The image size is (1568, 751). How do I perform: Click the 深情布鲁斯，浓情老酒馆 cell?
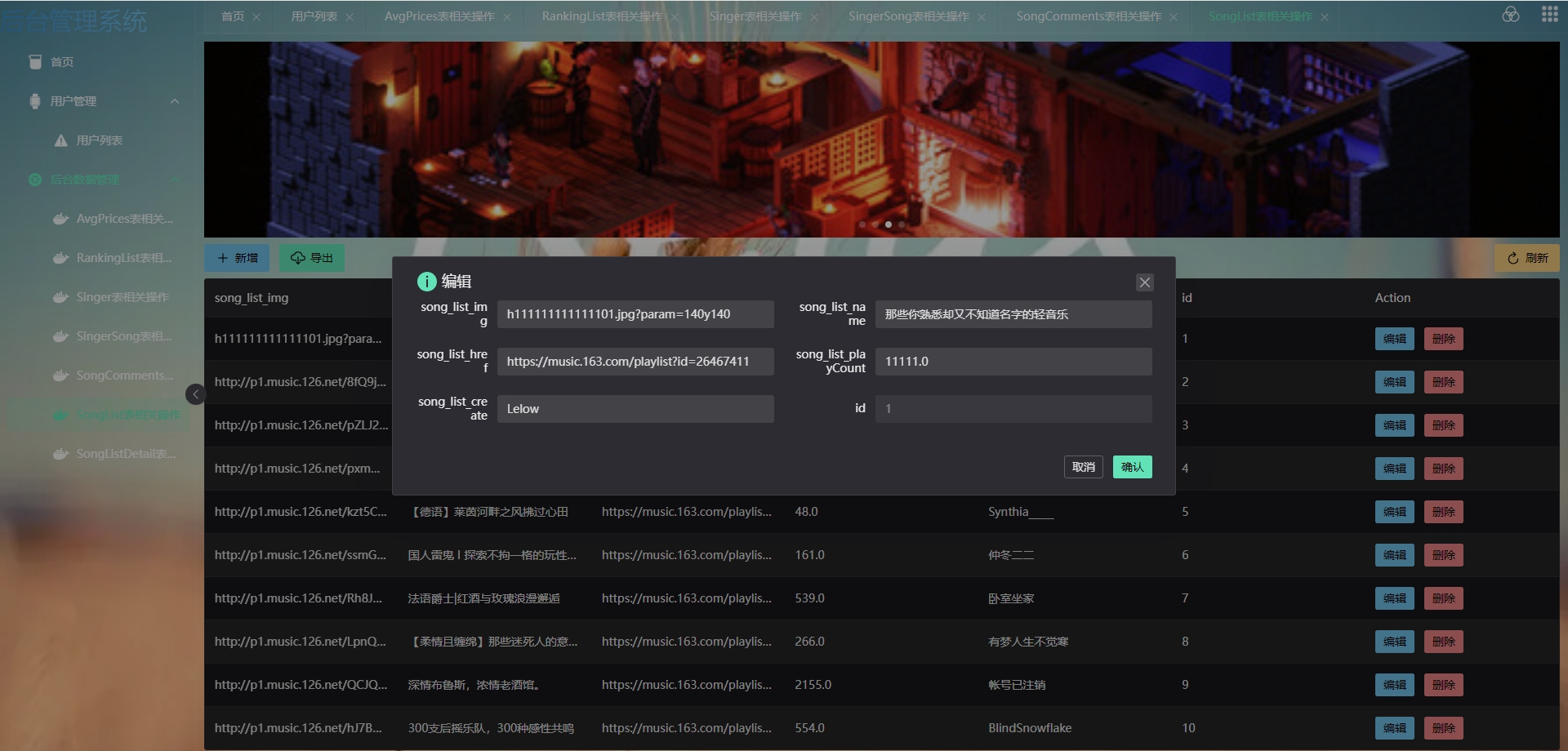tap(474, 685)
